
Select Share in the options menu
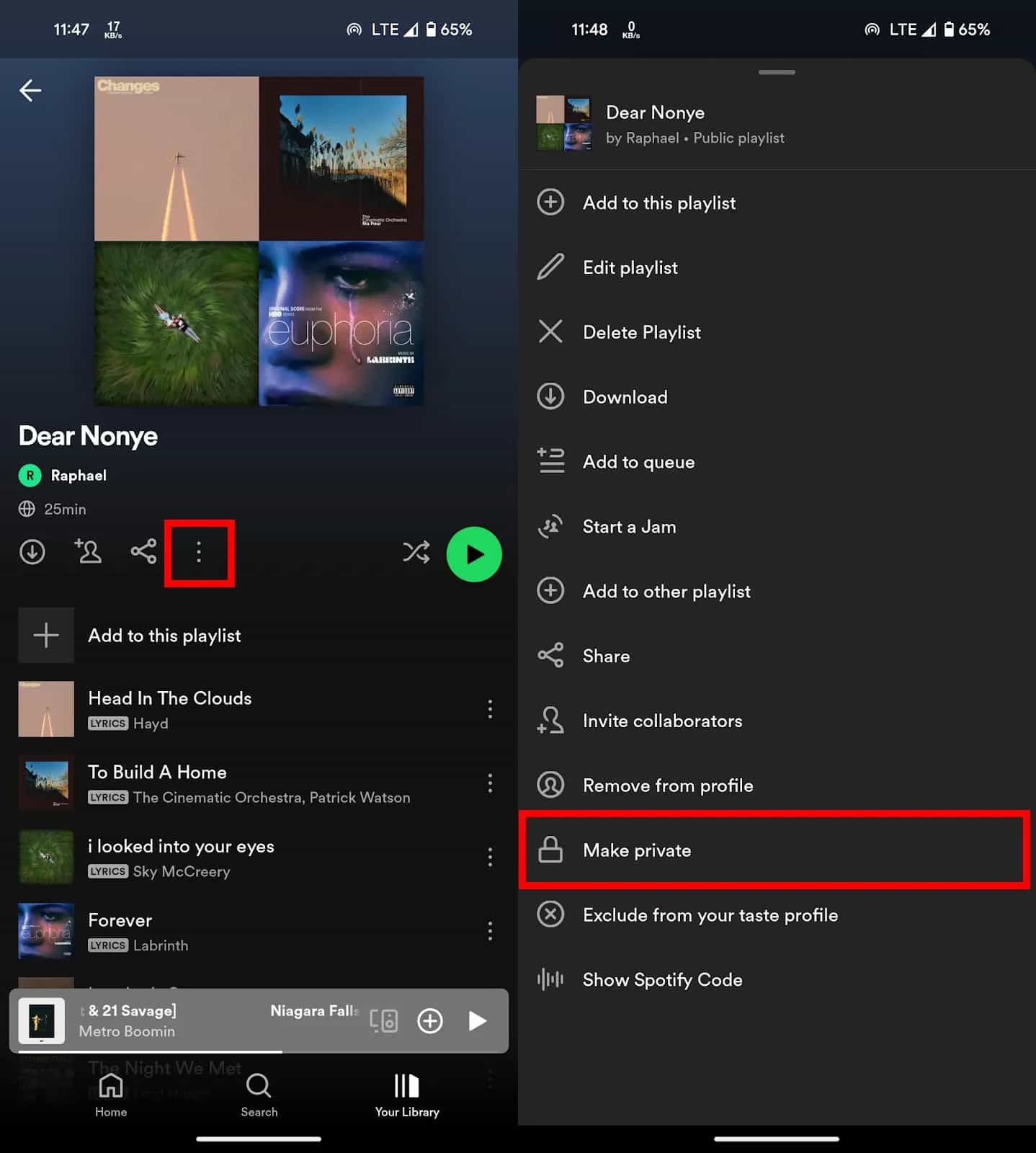pos(777,656)
